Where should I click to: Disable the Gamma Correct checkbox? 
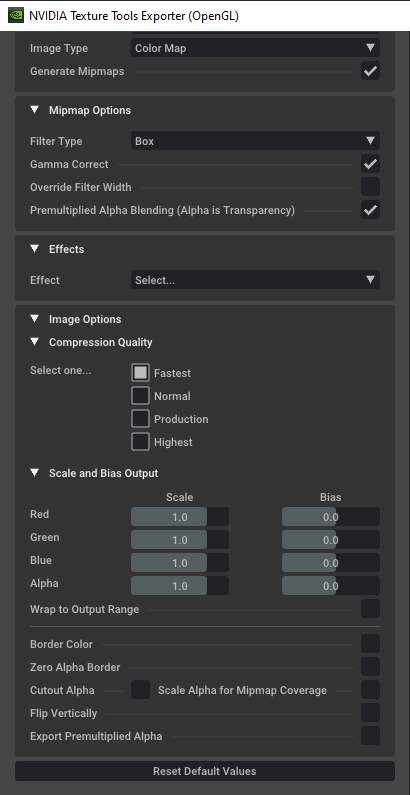coord(370,164)
